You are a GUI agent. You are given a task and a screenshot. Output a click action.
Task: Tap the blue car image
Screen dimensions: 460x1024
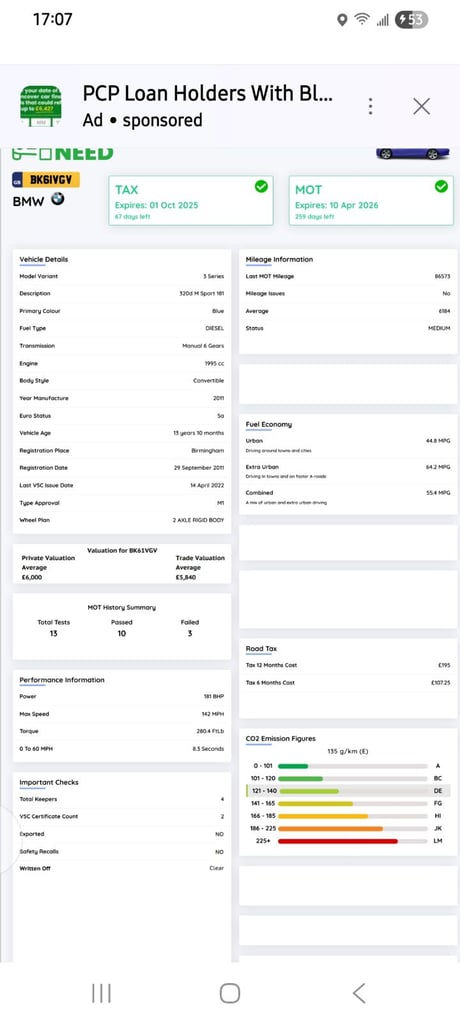click(413, 153)
